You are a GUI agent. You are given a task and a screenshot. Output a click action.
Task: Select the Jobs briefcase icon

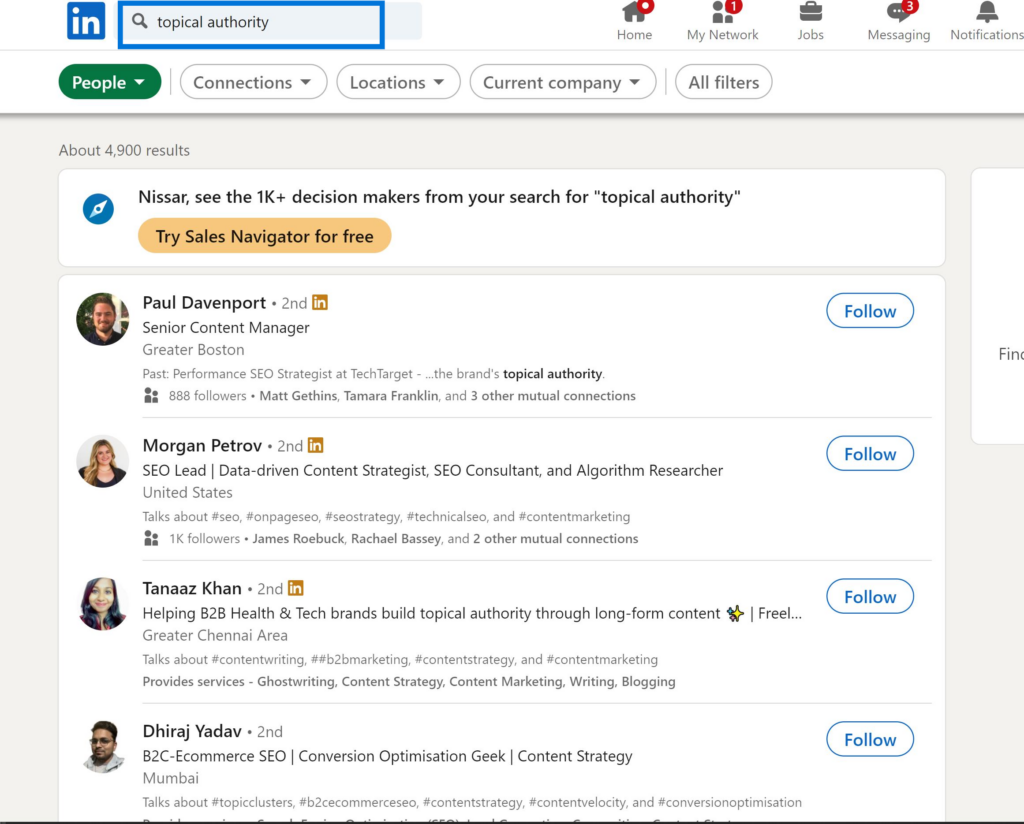810,18
